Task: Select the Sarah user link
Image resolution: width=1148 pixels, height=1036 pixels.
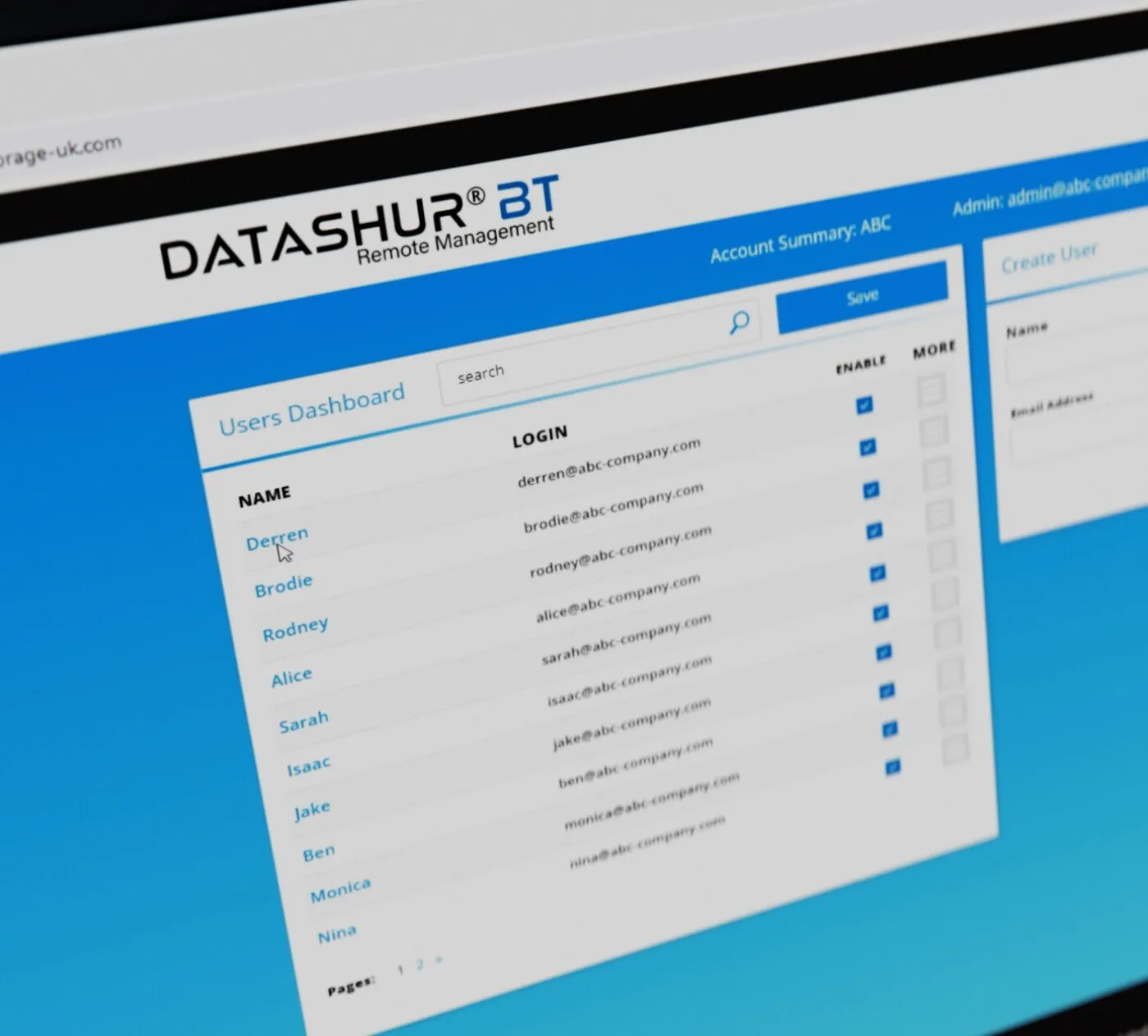Action: [x=303, y=723]
